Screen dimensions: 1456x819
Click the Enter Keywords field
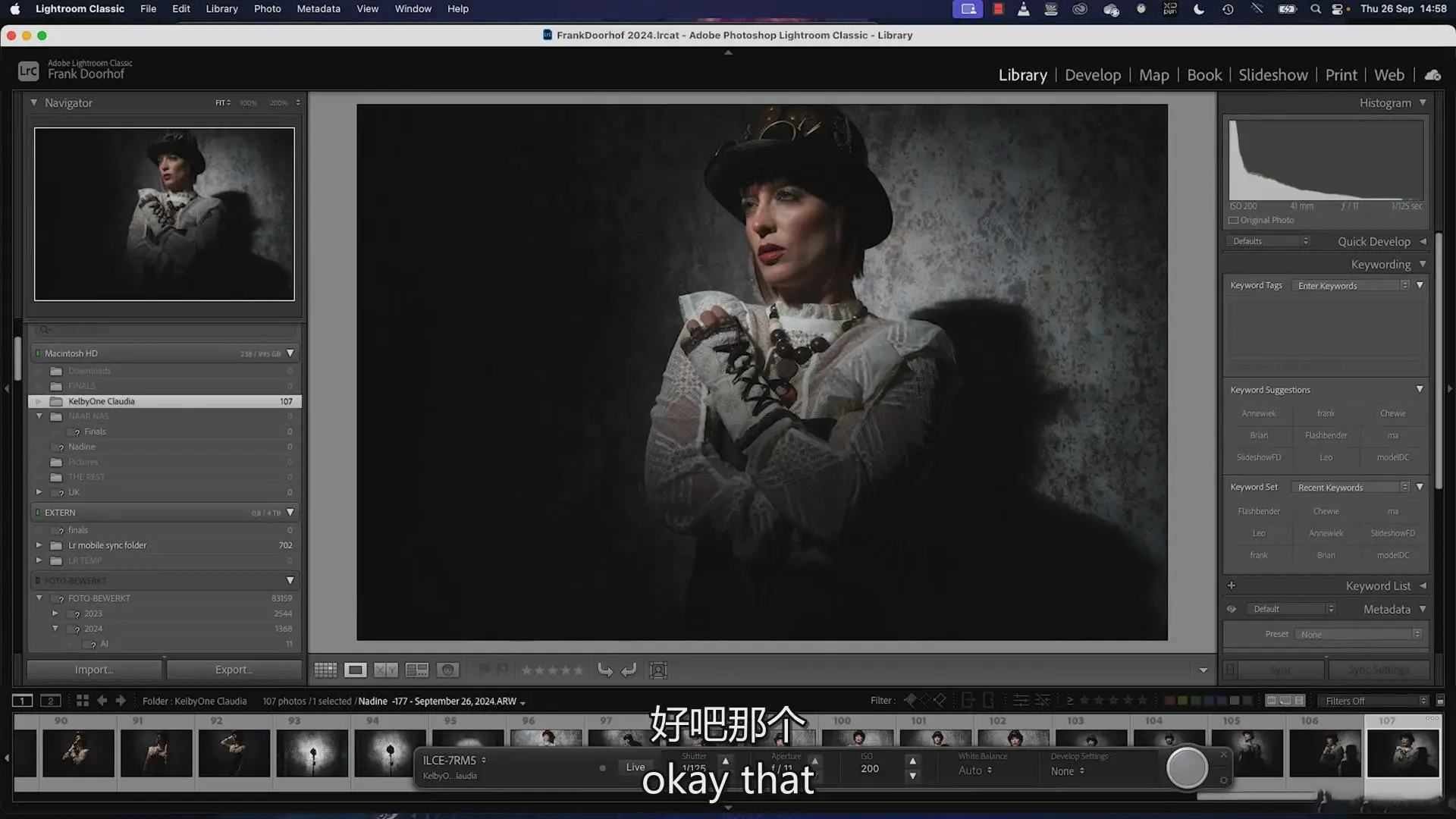pos(1352,285)
